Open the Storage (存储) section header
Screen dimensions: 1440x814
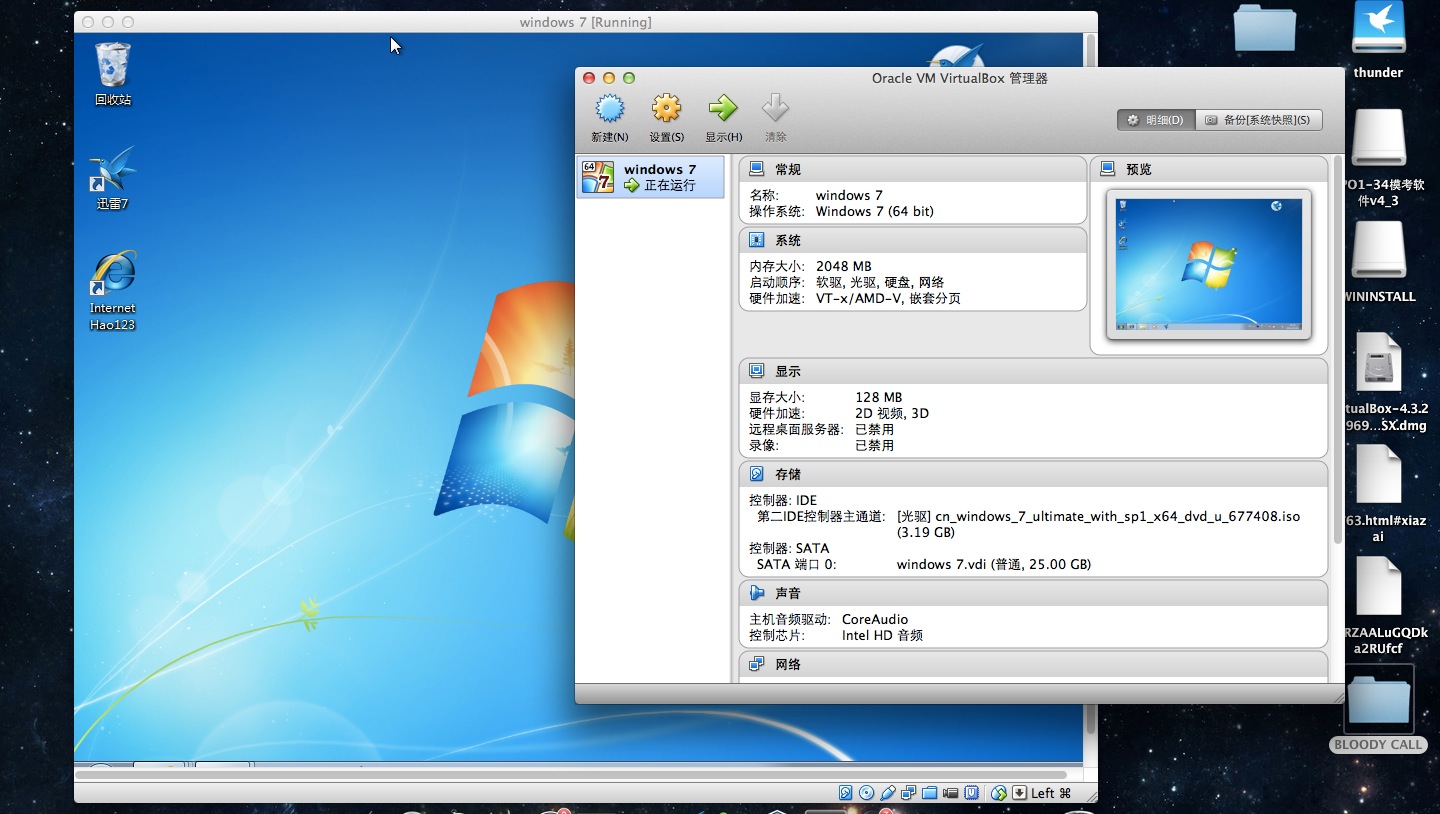[x=1033, y=474]
